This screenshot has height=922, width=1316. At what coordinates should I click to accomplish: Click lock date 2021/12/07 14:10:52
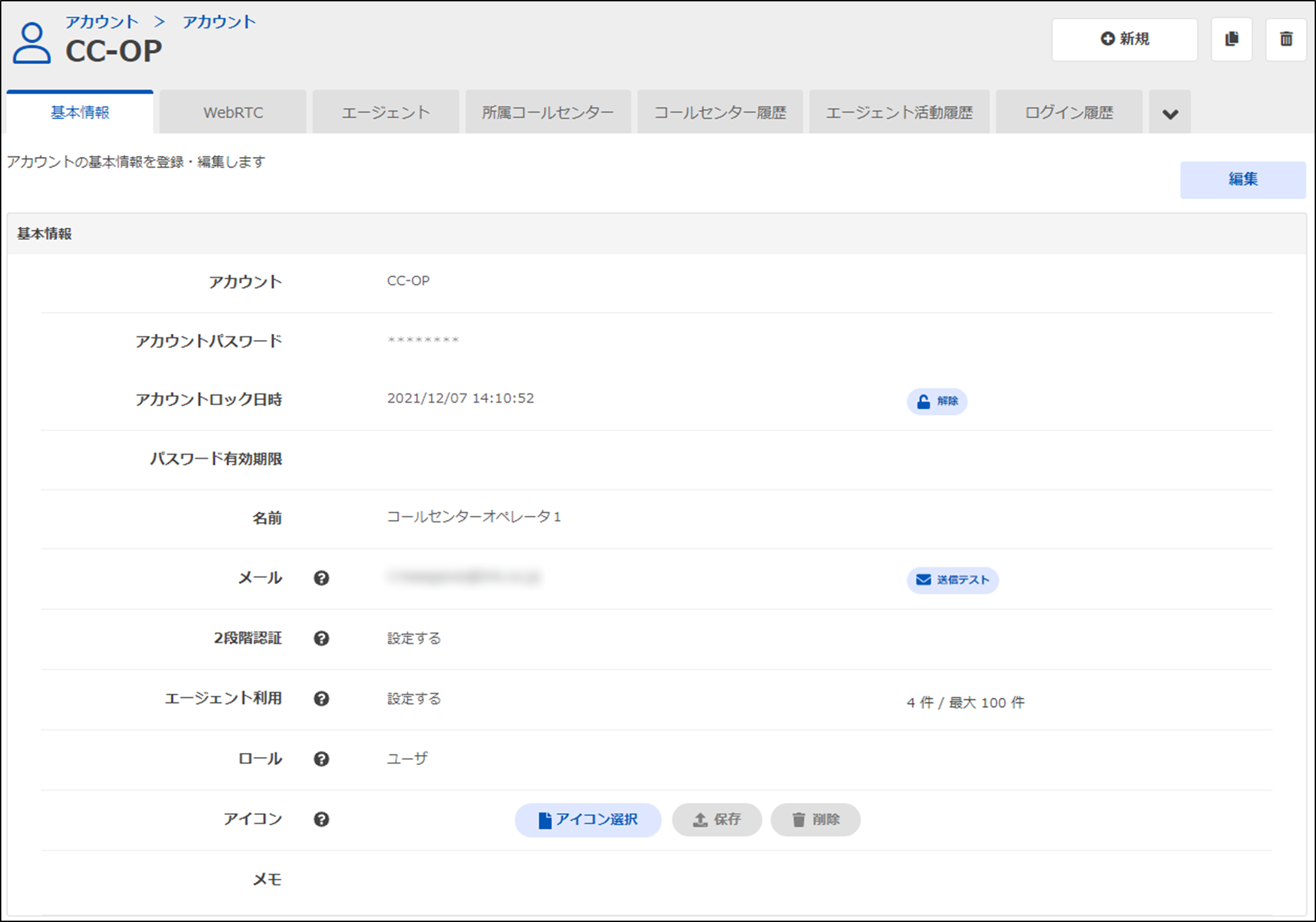pos(460,398)
